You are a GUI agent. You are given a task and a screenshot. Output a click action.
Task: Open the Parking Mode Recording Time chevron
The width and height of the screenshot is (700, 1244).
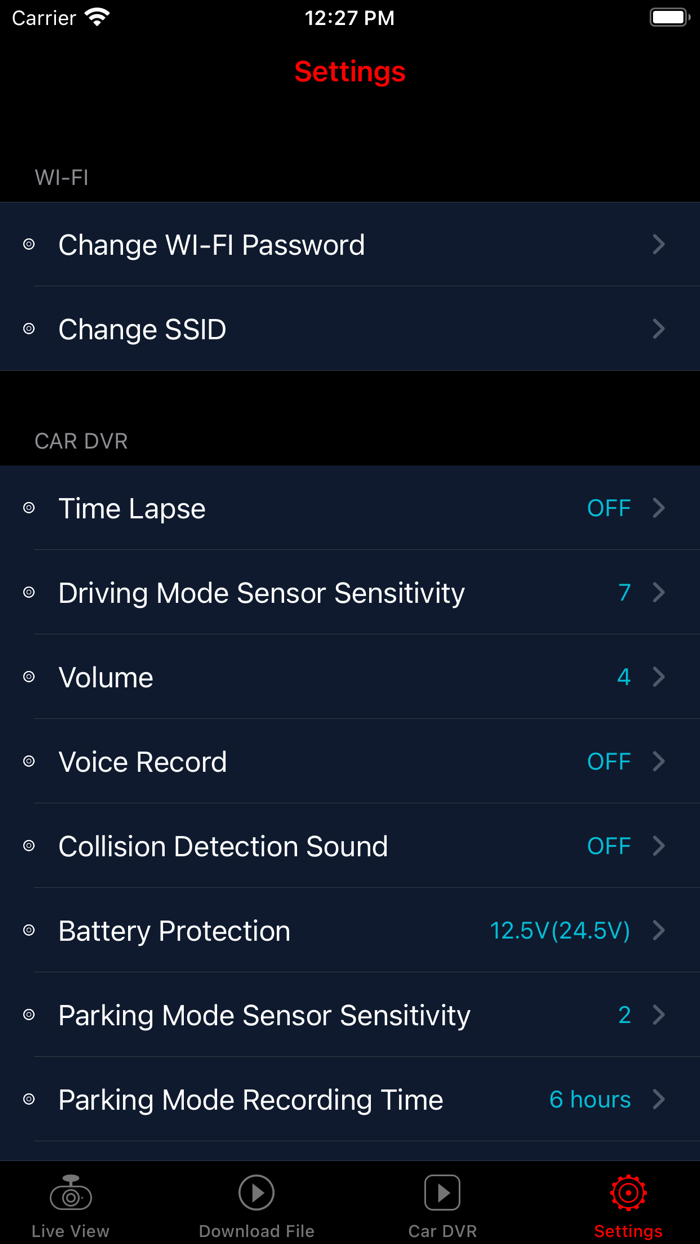coord(659,1099)
